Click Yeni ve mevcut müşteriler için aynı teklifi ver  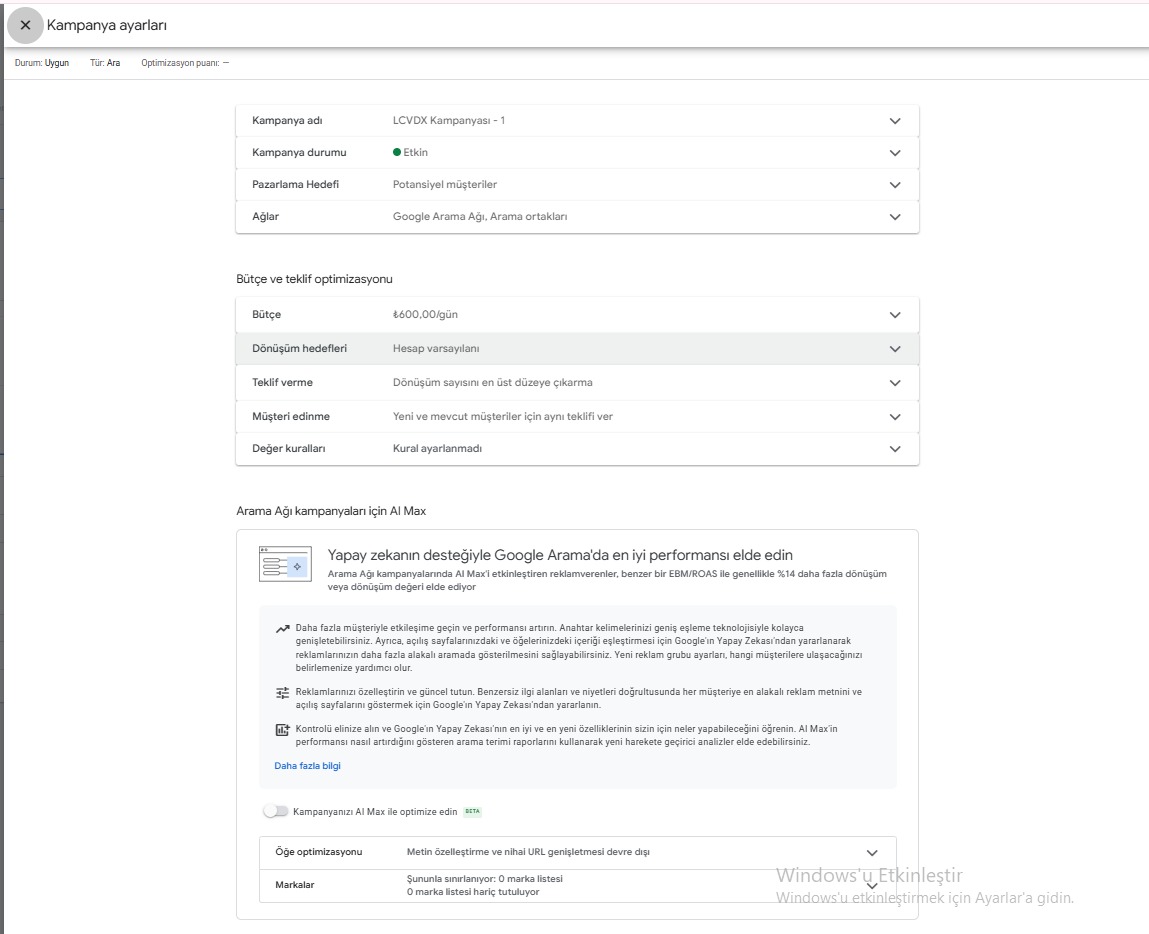(x=503, y=416)
